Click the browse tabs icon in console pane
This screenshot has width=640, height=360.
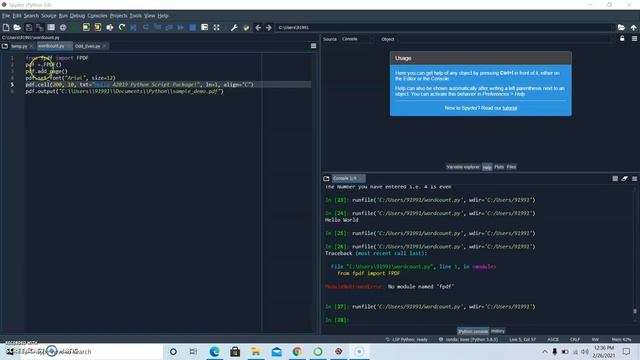[326, 178]
